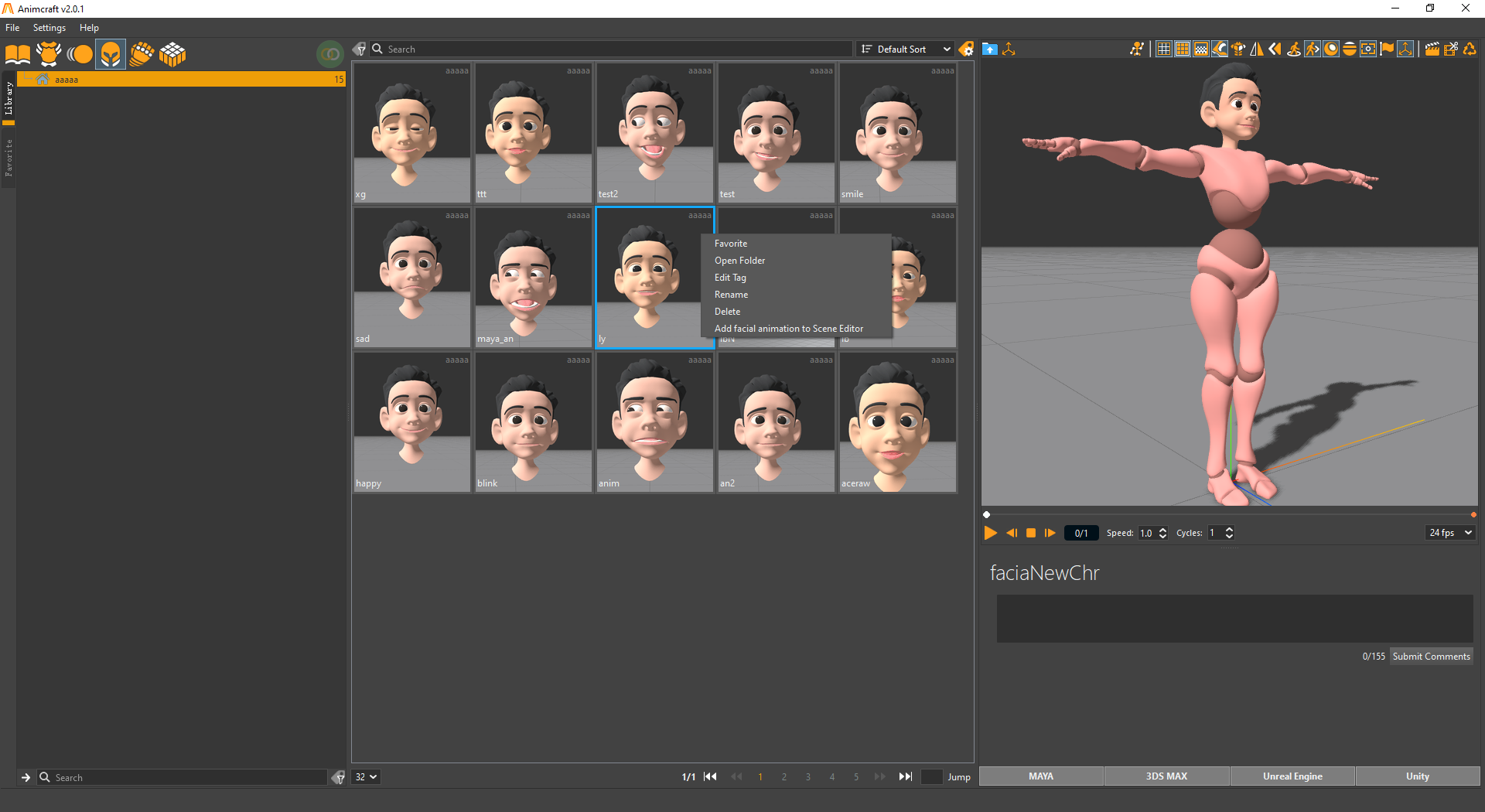Click the green linked-rings sync icon
This screenshot has height=812, width=1485.
tap(330, 54)
